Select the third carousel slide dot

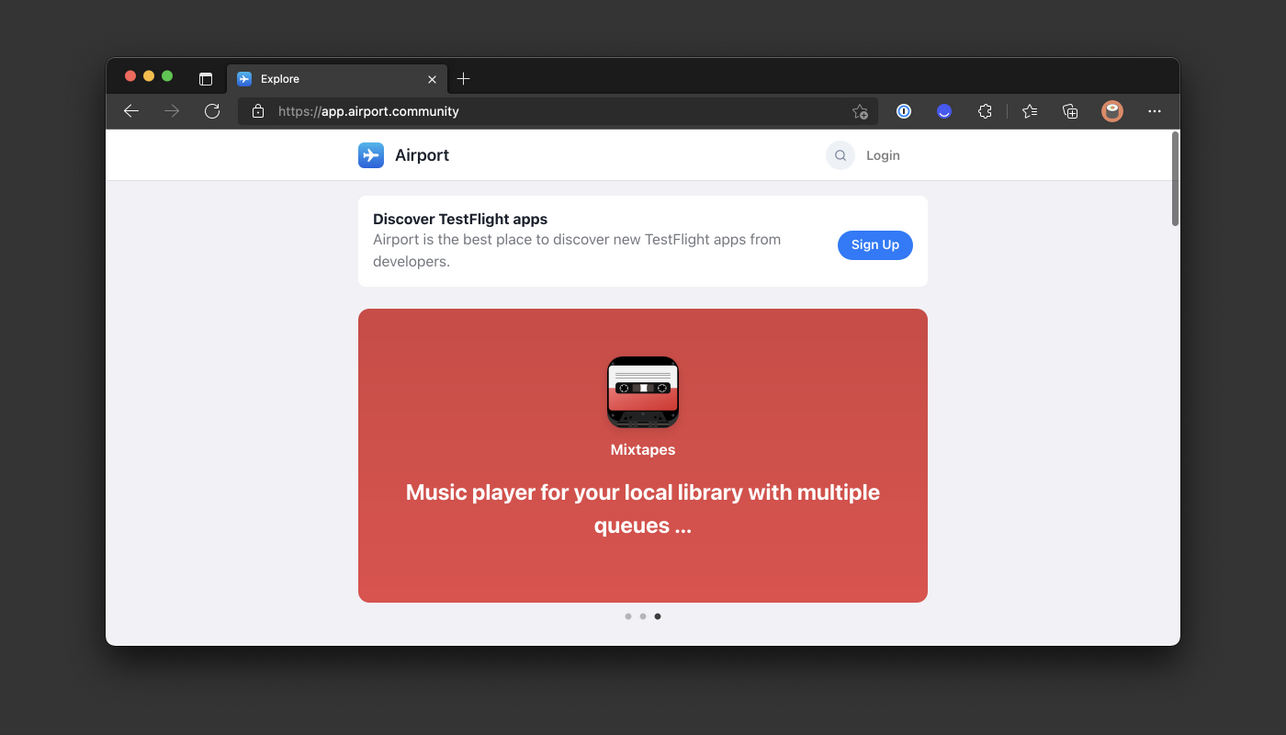click(657, 616)
